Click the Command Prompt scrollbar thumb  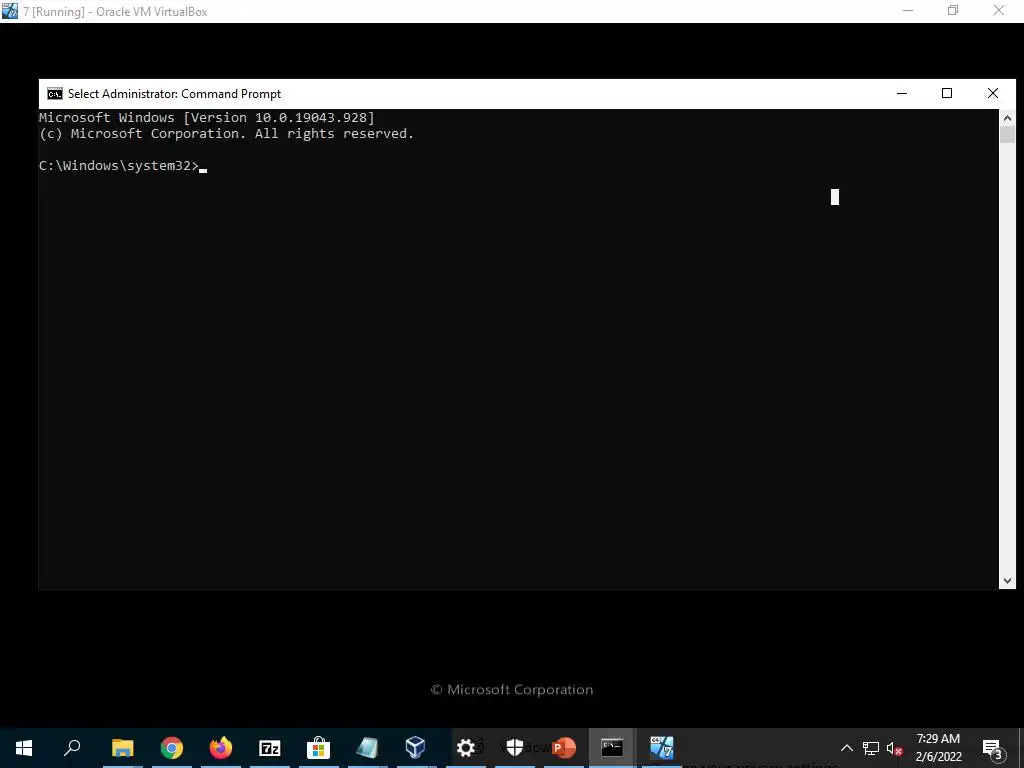[x=1007, y=135]
